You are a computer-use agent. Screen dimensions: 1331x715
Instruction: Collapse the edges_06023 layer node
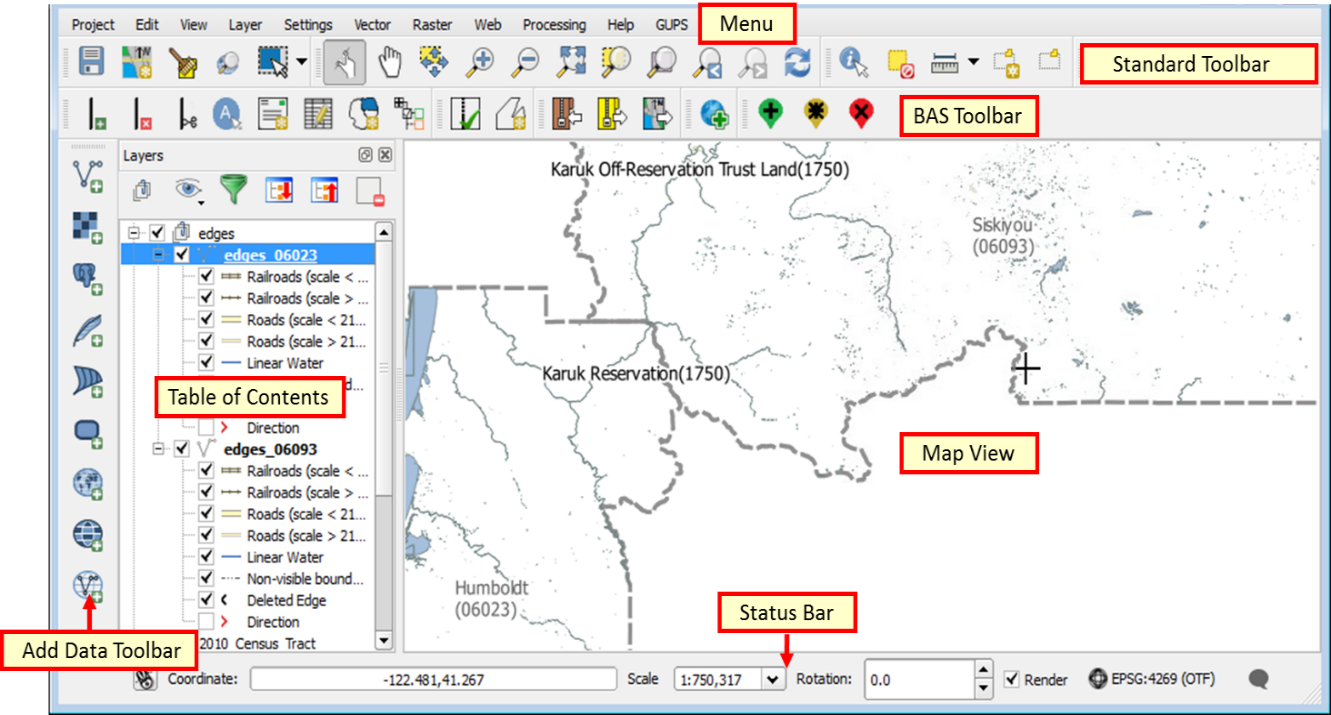158,255
